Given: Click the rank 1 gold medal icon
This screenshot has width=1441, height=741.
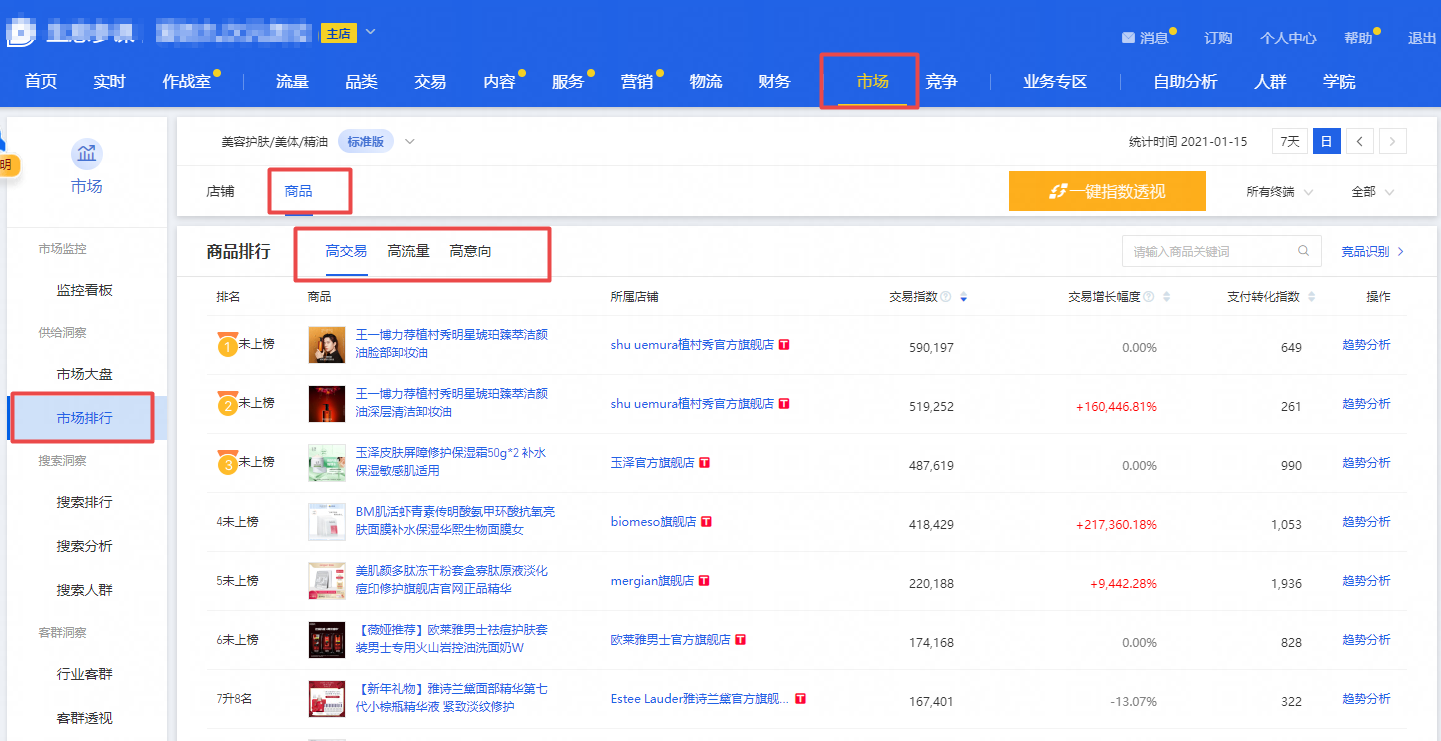Looking at the screenshot, I should click(228, 345).
